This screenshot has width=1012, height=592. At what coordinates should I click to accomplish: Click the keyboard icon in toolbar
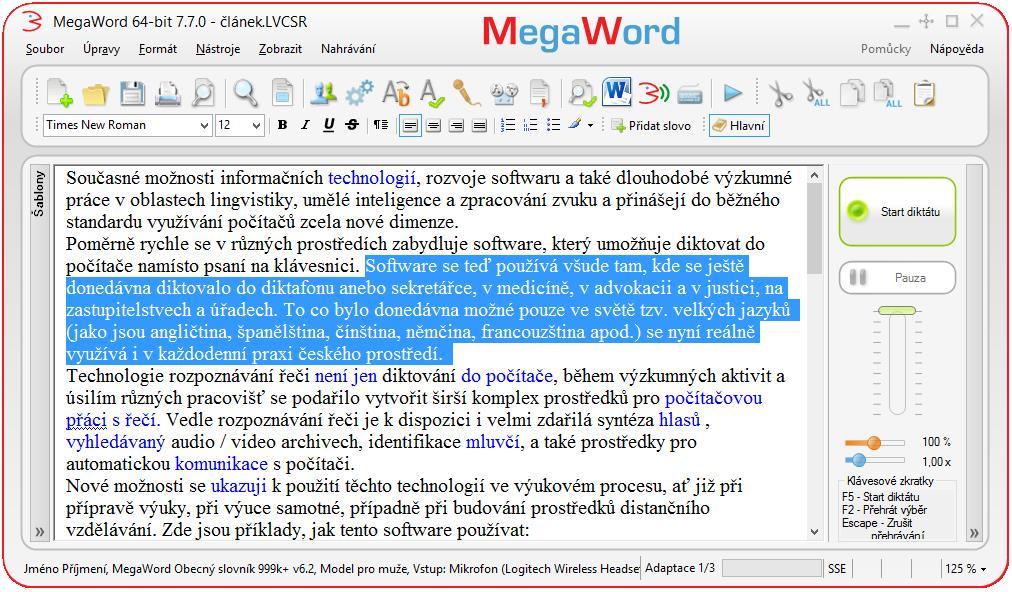click(x=689, y=95)
